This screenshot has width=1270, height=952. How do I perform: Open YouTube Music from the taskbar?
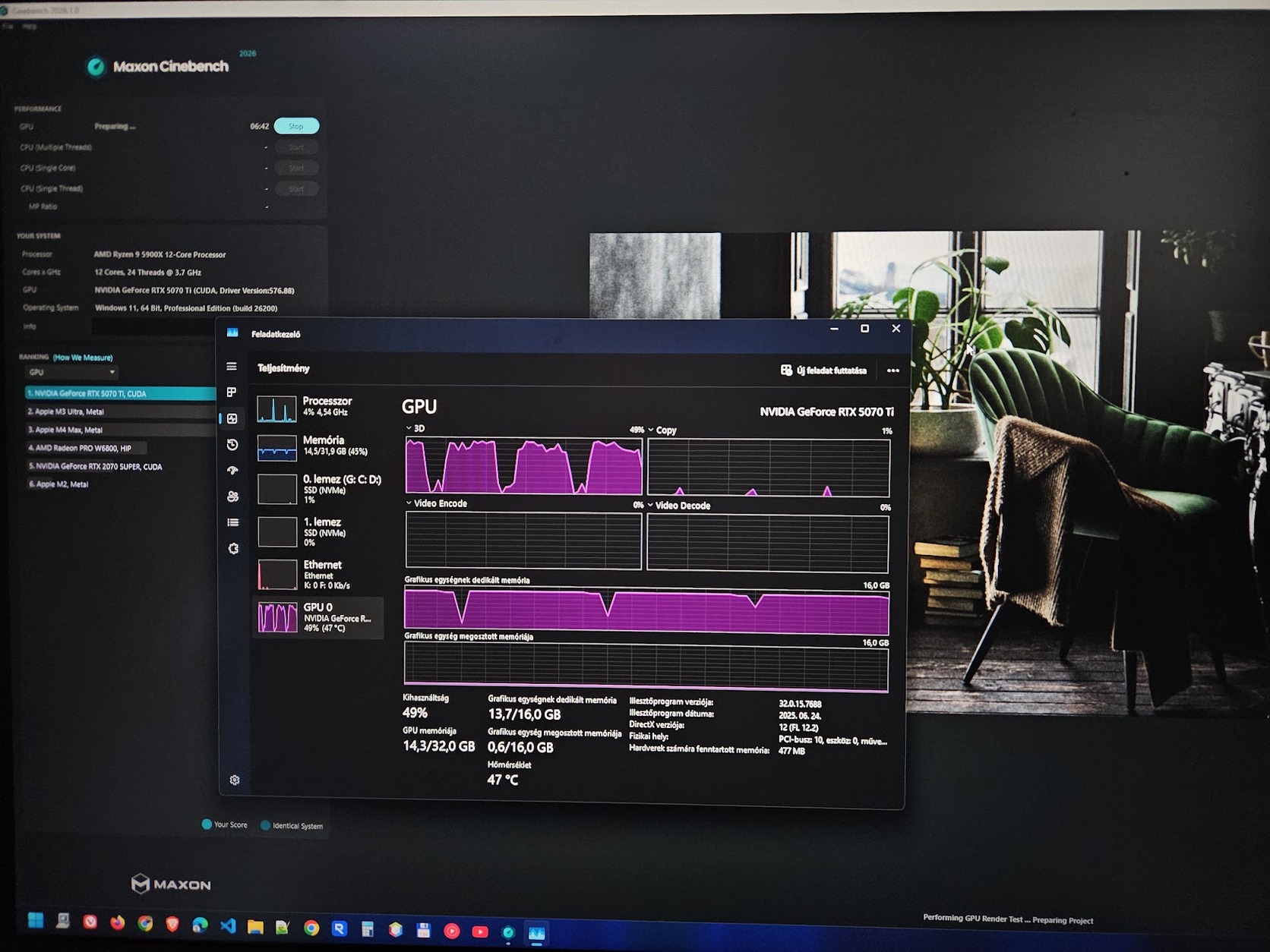tap(452, 931)
